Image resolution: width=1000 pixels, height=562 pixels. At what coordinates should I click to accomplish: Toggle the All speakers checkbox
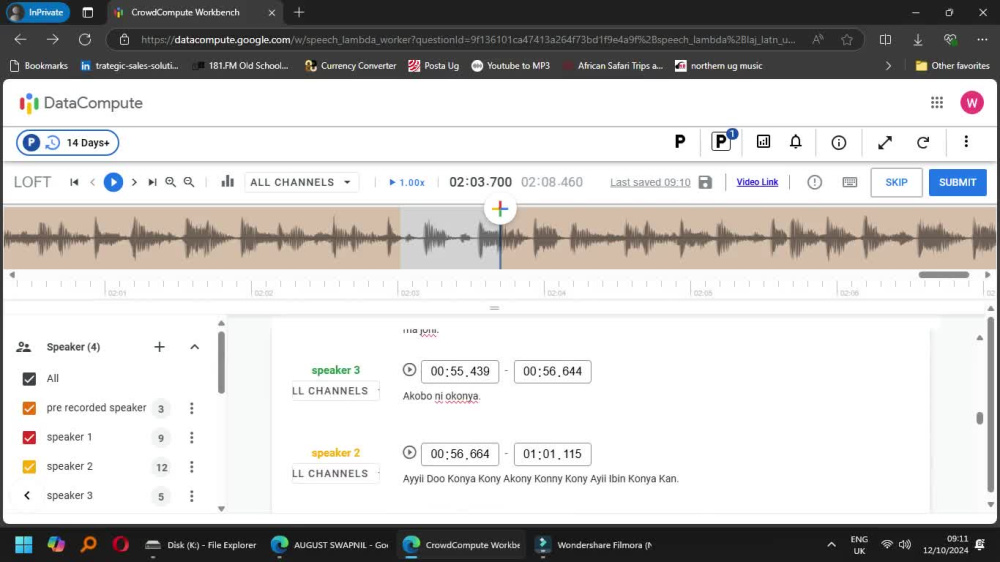tap(29, 379)
